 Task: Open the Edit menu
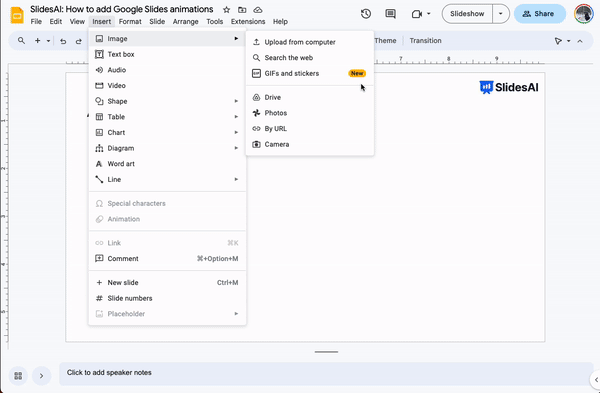[55, 22]
